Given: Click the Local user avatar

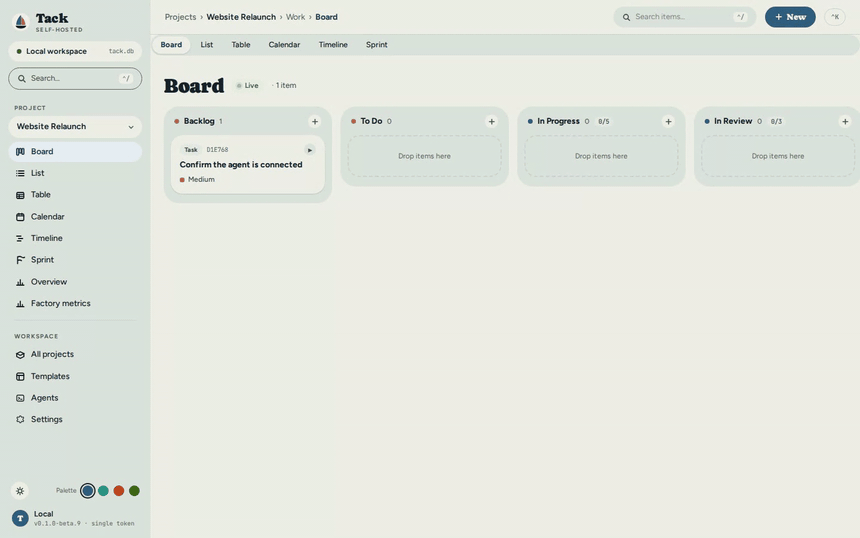Looking at the screenshot, I should coord(20,518).
